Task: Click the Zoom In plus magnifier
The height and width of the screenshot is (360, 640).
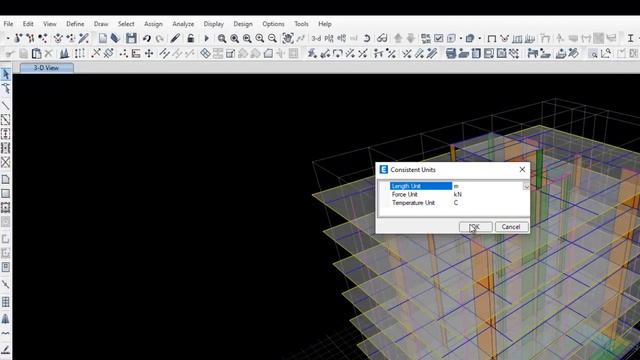Action: coord(260,38)
